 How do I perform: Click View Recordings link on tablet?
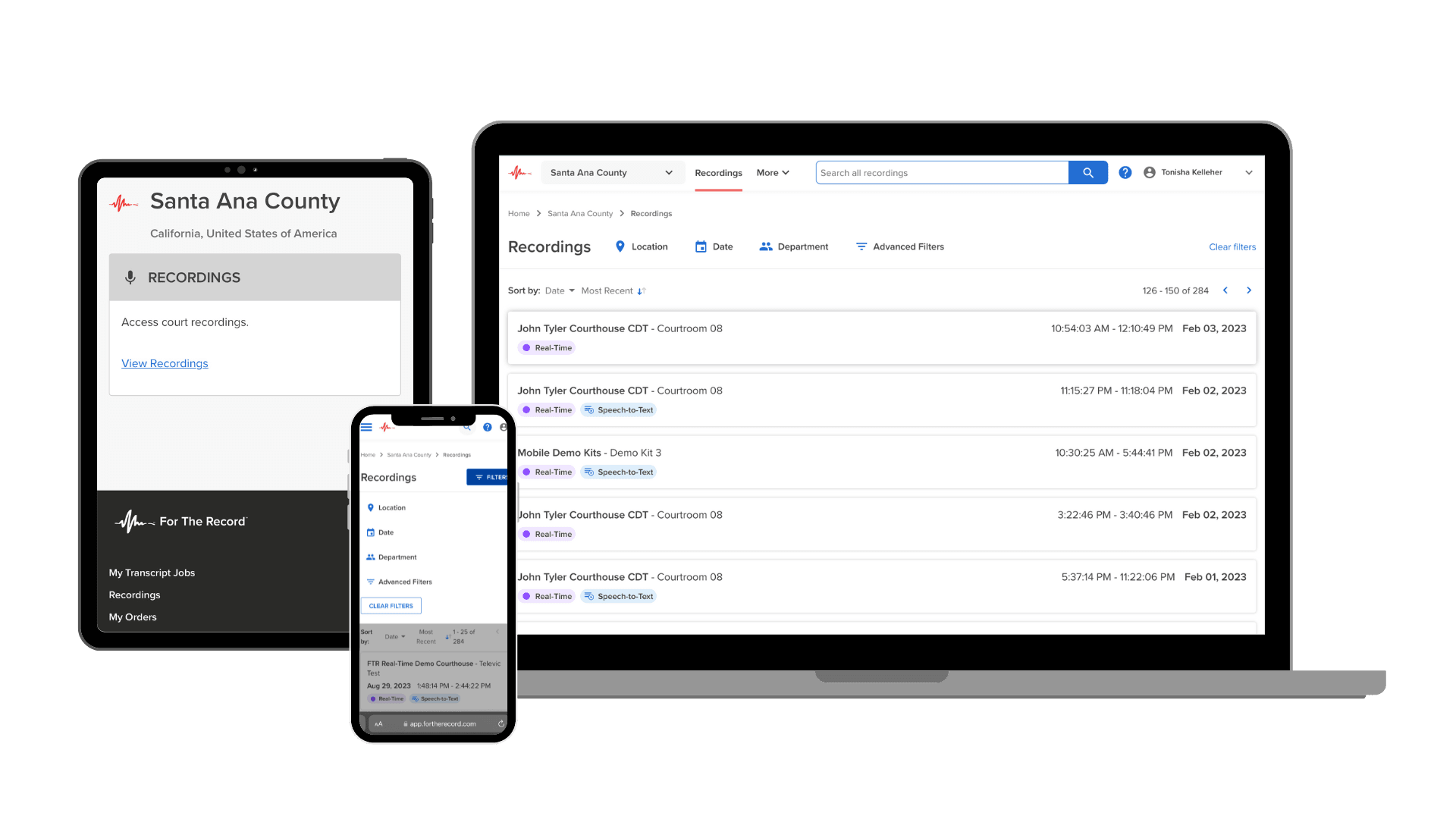tap(164, 362)
